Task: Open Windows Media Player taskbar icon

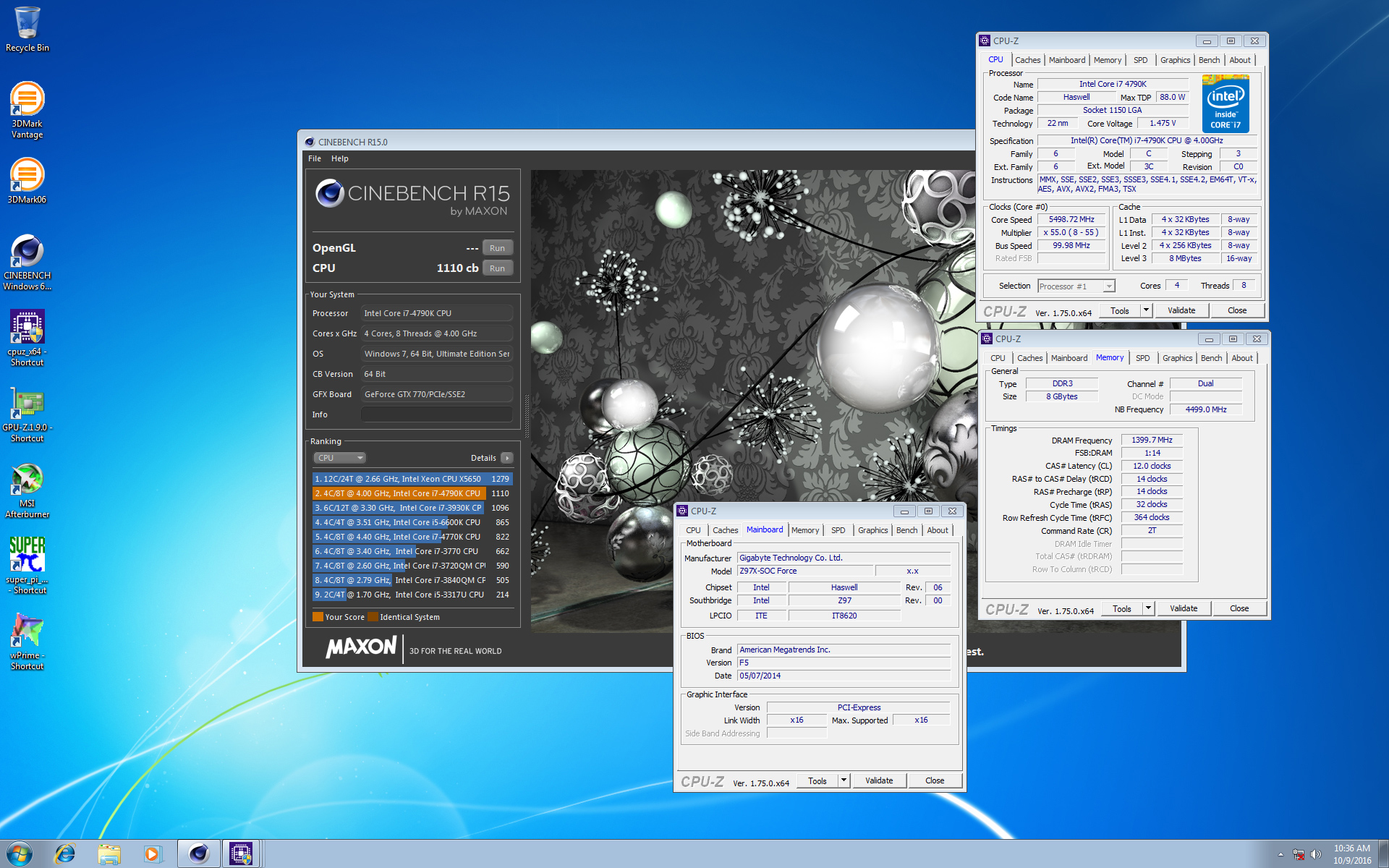Action: pos(153,854)
